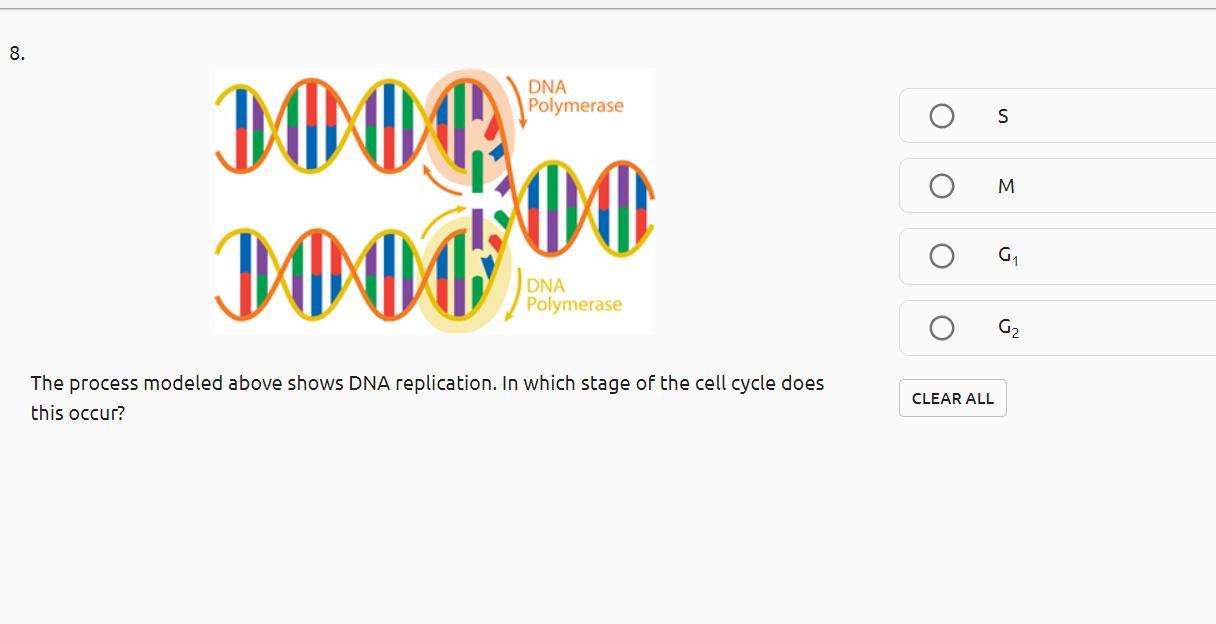Click the orange curved arrow in diagram
Screen dimensions: 1216x624
tap(435, 181)
